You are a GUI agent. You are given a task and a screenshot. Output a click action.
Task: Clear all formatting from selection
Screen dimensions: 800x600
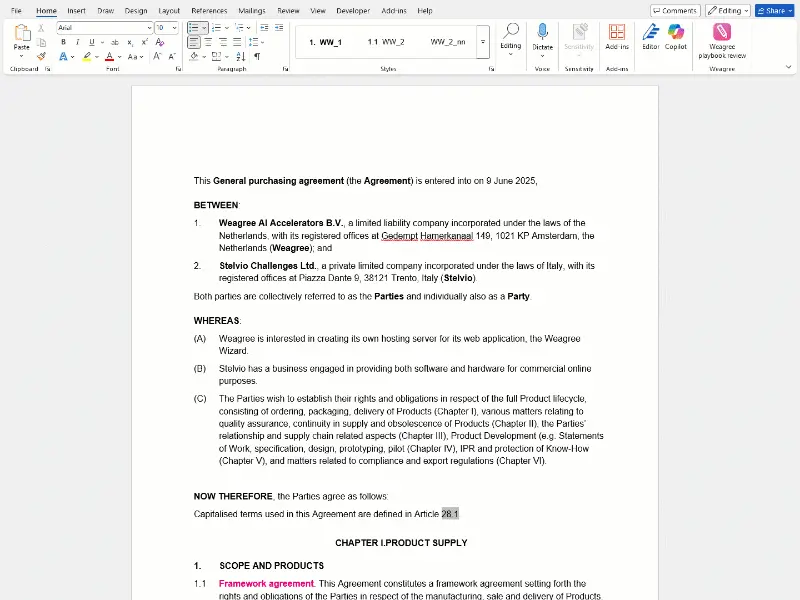(160, 42)
